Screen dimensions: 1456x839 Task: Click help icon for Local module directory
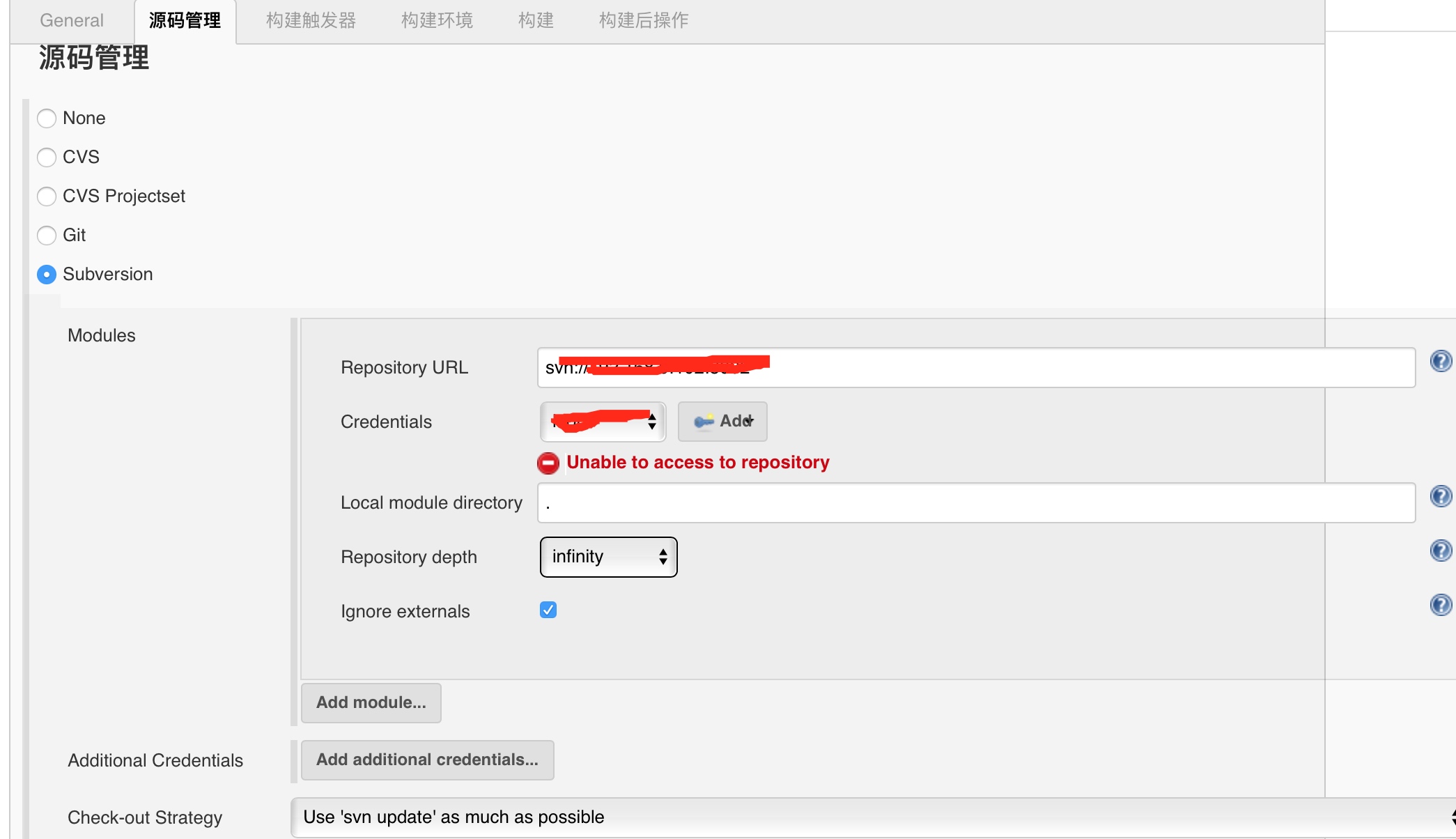[1440, 496]
